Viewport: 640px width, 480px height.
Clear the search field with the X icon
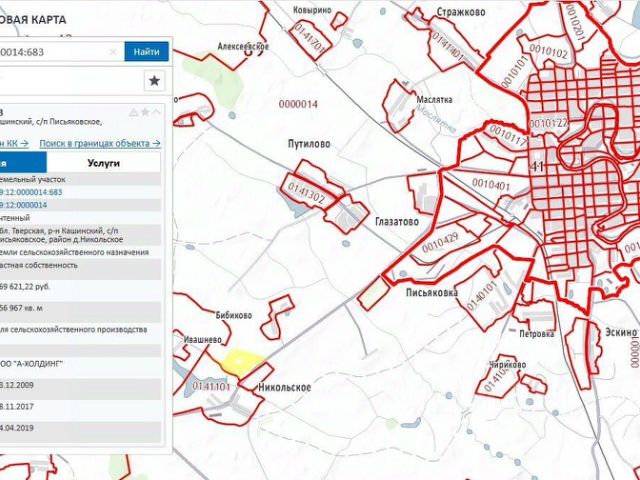113,52
